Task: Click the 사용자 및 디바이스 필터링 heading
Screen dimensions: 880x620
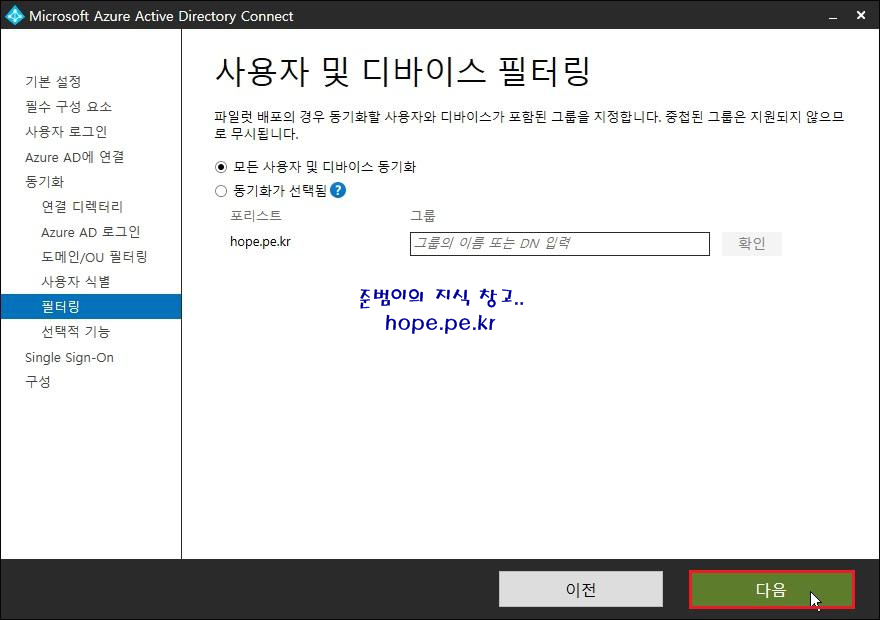Action: [403, 72]
